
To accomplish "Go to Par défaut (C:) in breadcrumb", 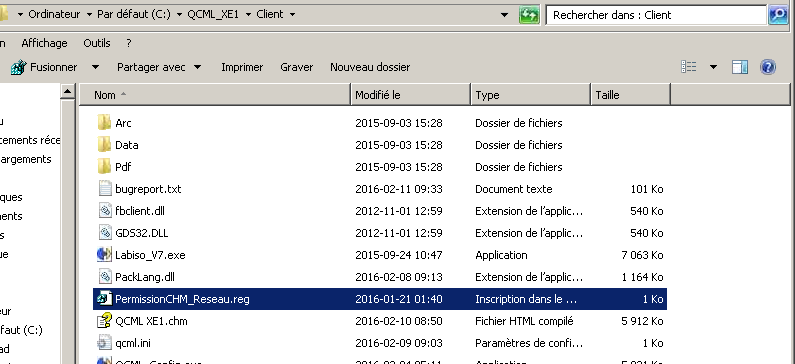I will pos(134,15).
